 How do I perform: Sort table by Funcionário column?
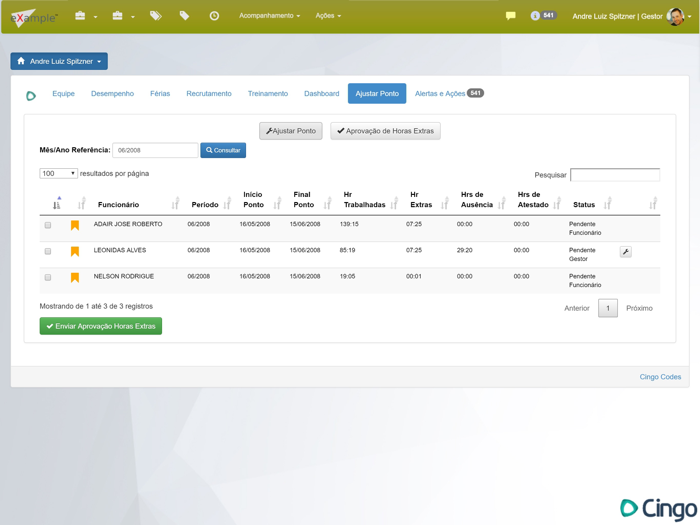(x=175, y=203)
